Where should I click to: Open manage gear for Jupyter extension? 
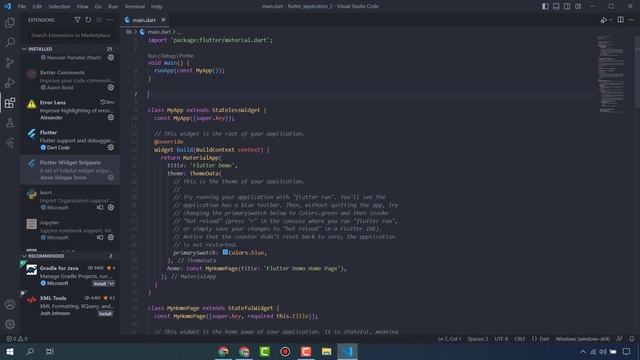[x=111, y=238]
